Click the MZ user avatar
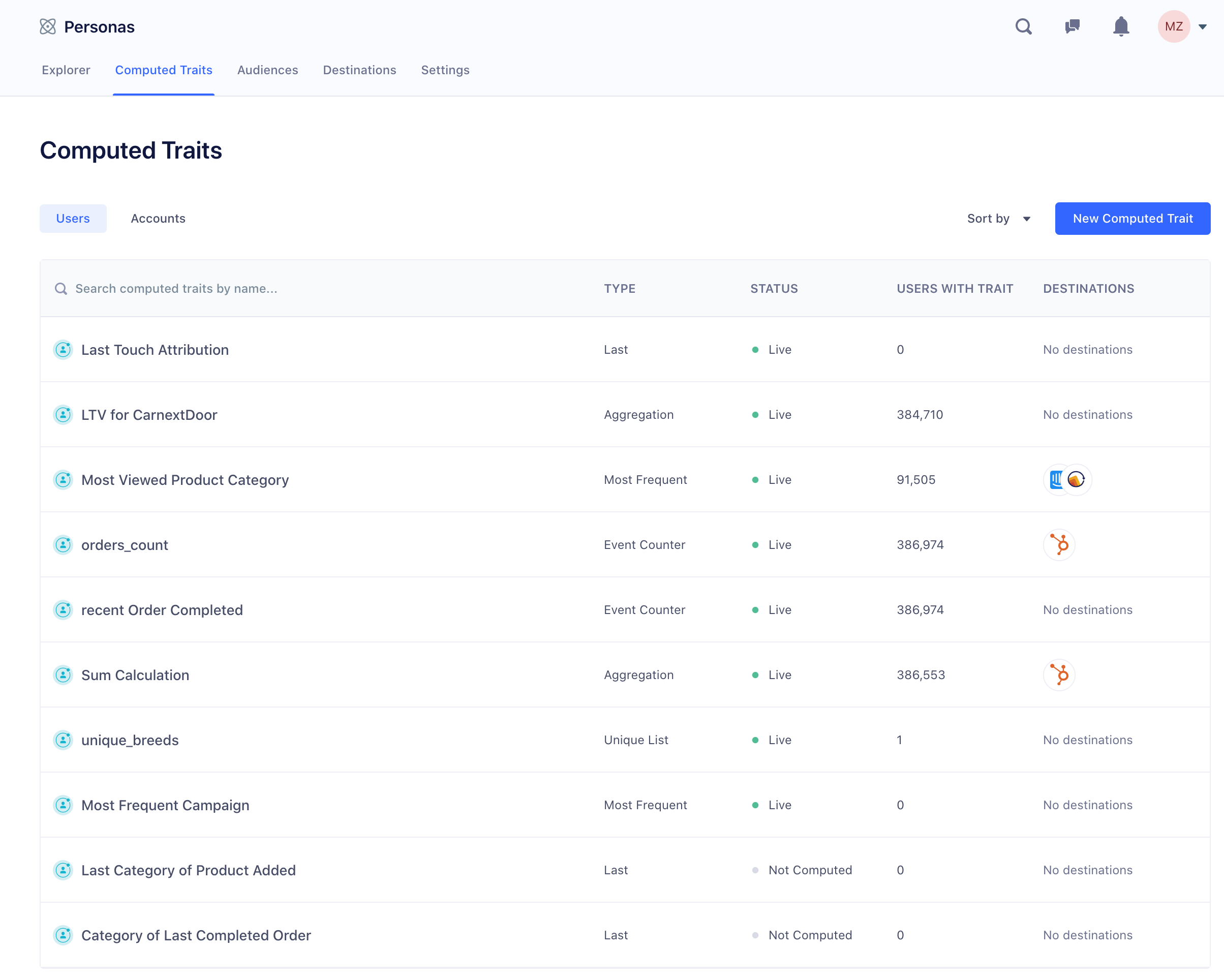The width and height of the screenshot is (1224, 980). coord(1174,27)
